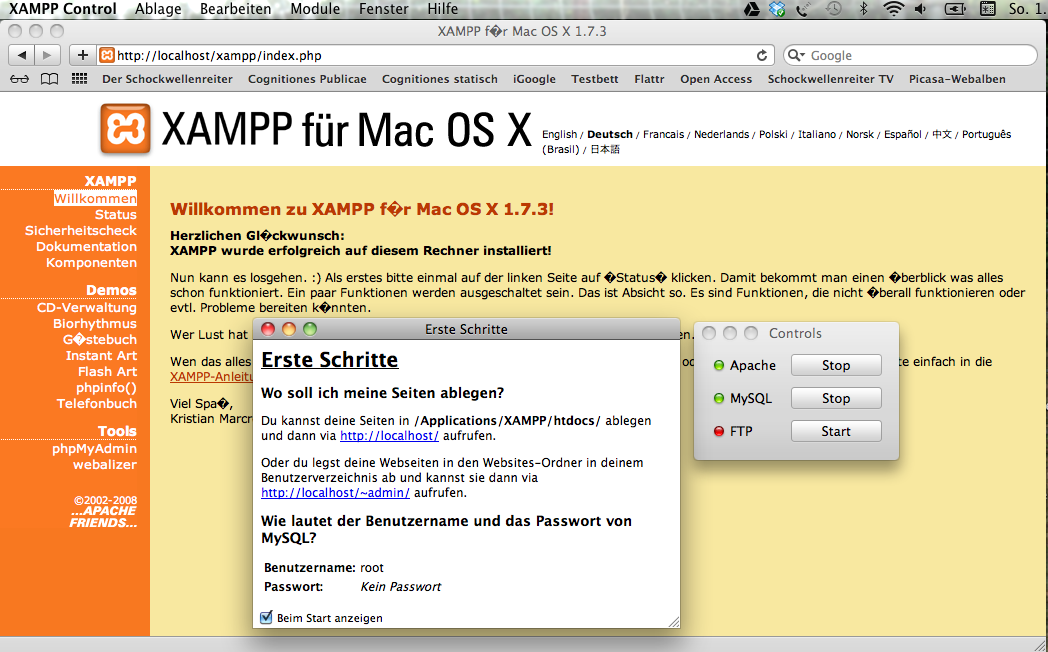Click the red FTP status light

tap(719, 431)
